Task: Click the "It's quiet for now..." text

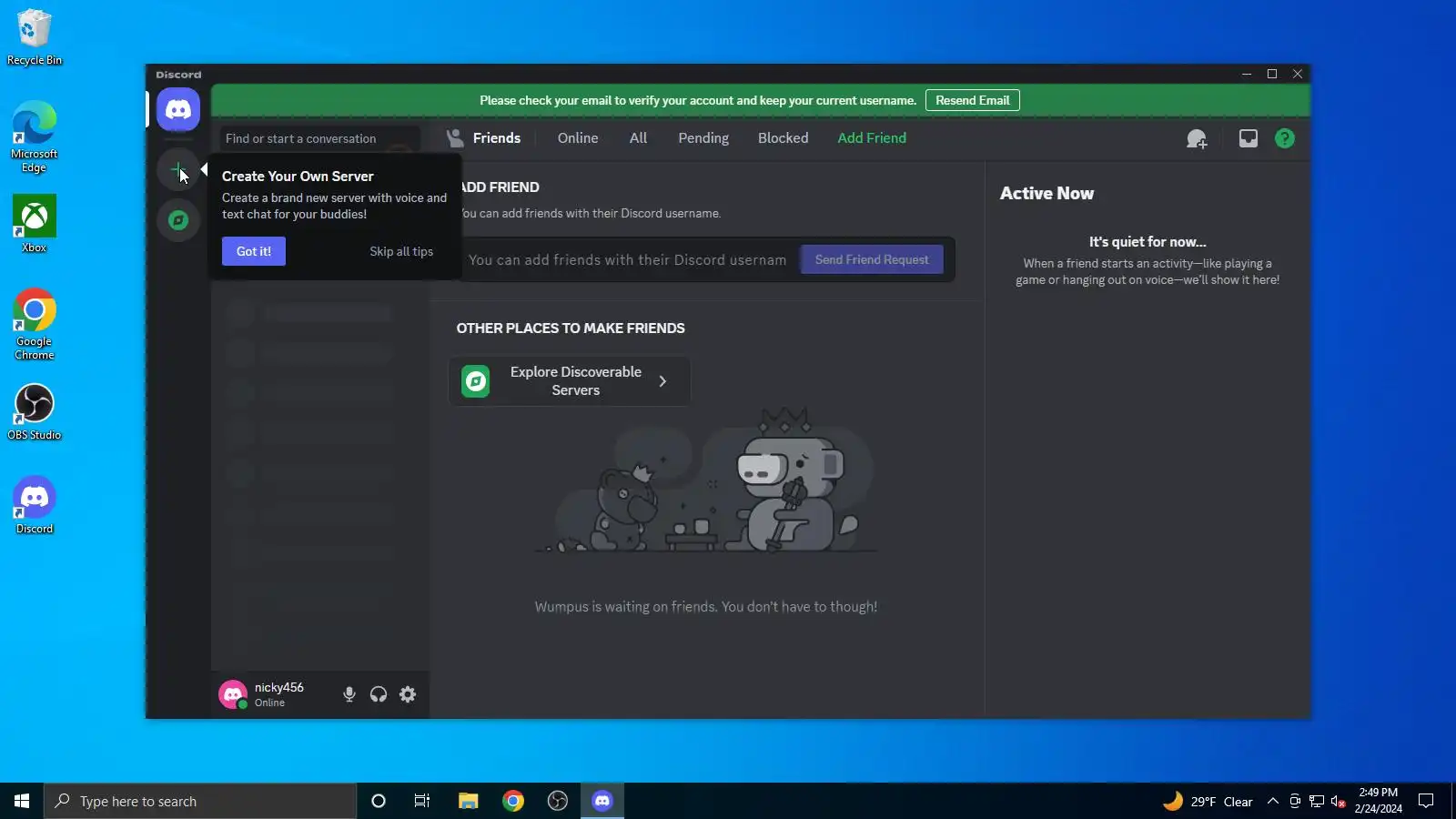Action: tap(1148, 242)
